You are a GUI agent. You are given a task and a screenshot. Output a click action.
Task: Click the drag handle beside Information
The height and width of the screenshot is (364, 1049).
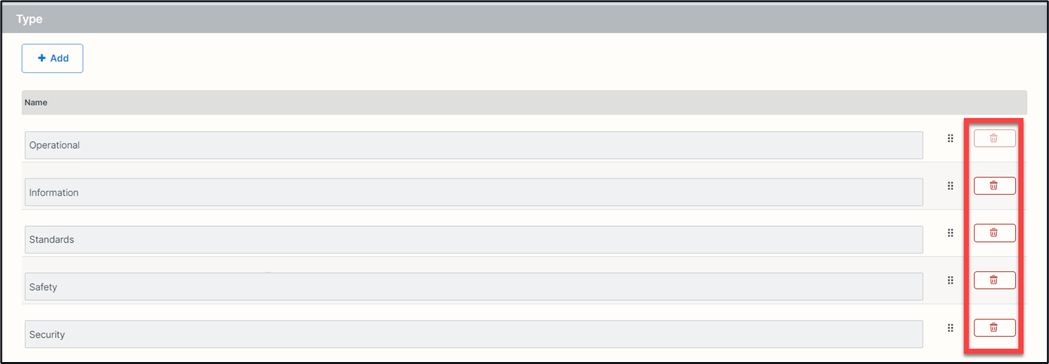pyautogui.click(x=950, y=186)
